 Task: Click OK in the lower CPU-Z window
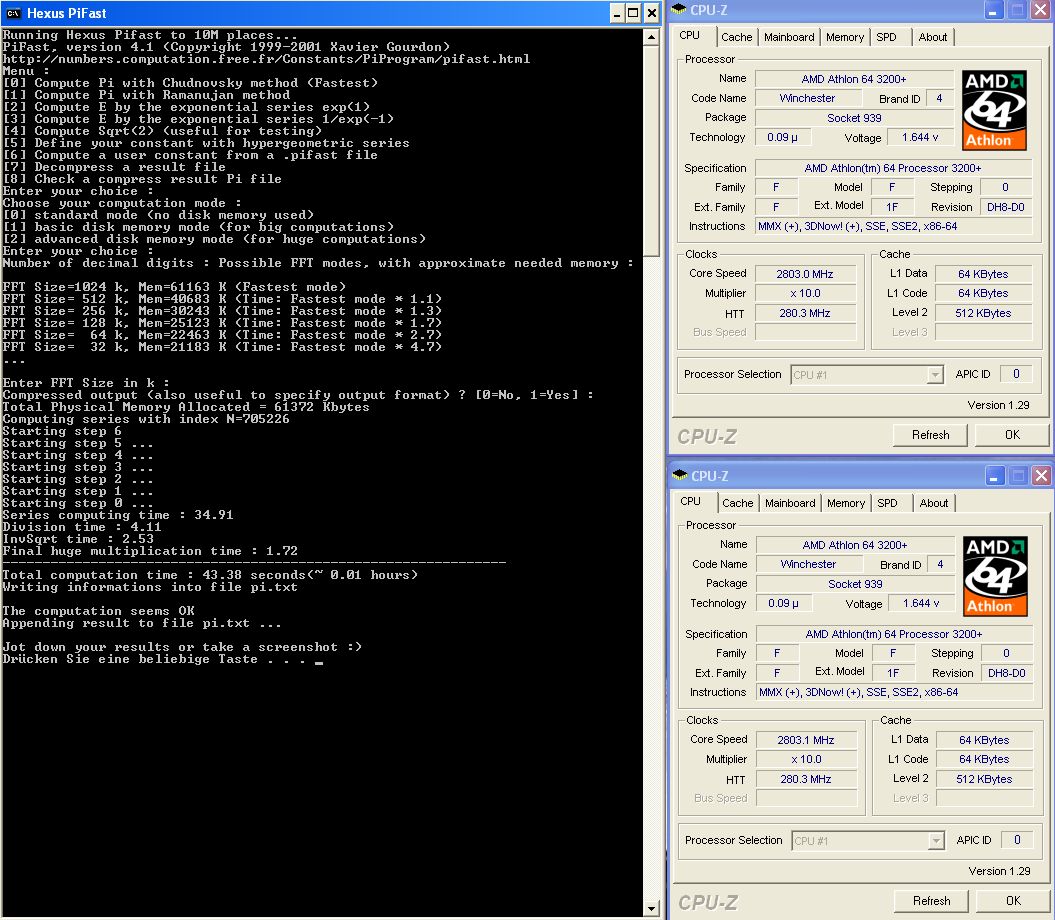pyautogui.click(x=1012, y=901)
